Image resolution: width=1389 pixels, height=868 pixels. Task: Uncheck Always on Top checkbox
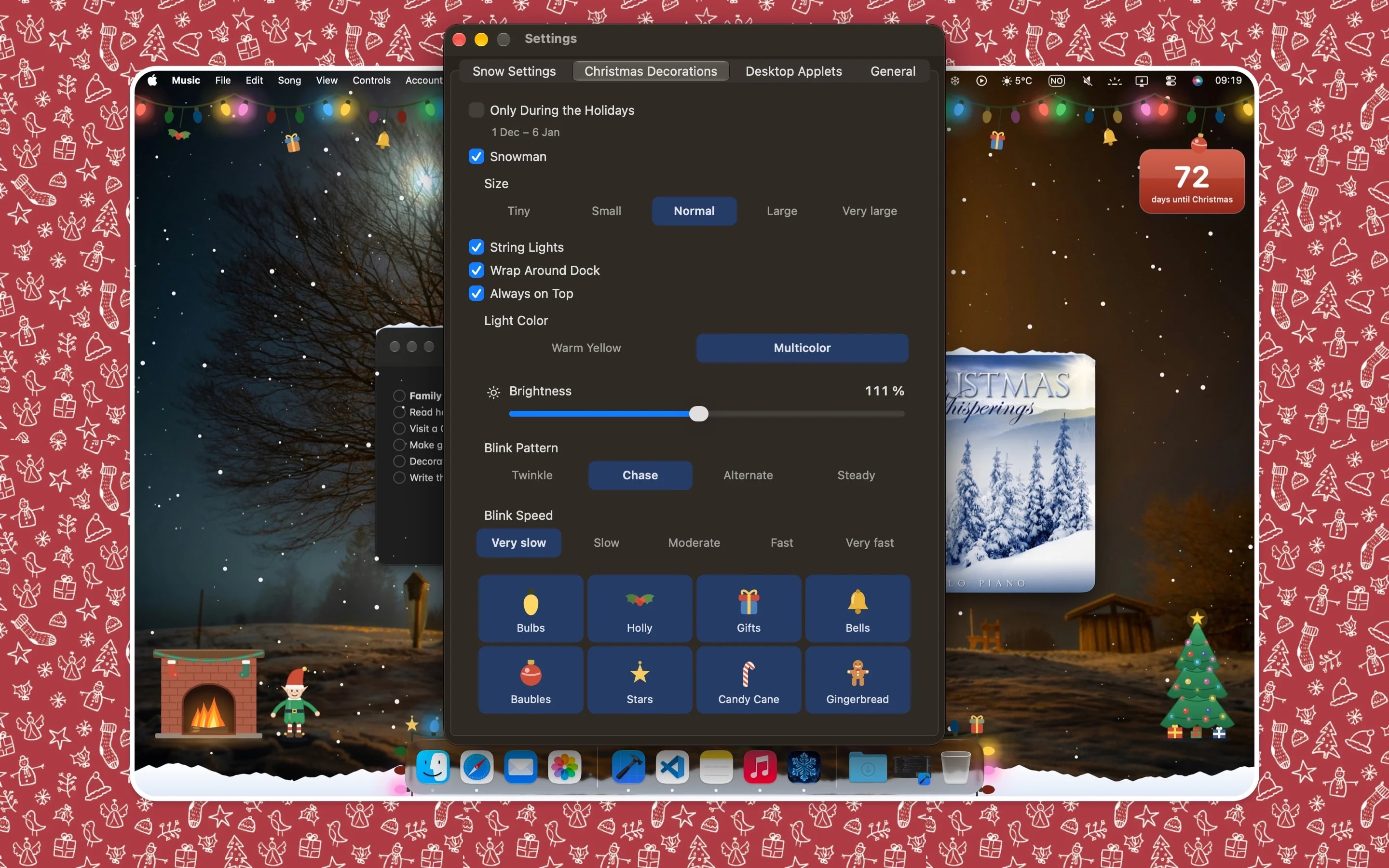coord(477,293)
